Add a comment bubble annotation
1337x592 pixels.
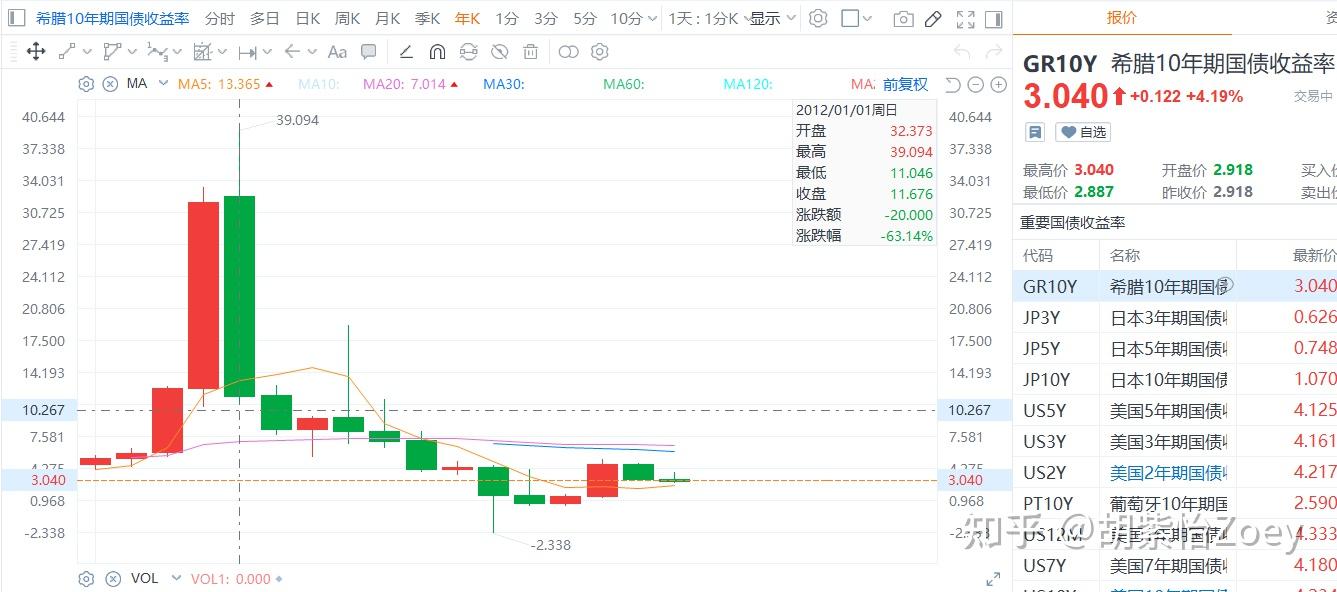pos(369,52)
